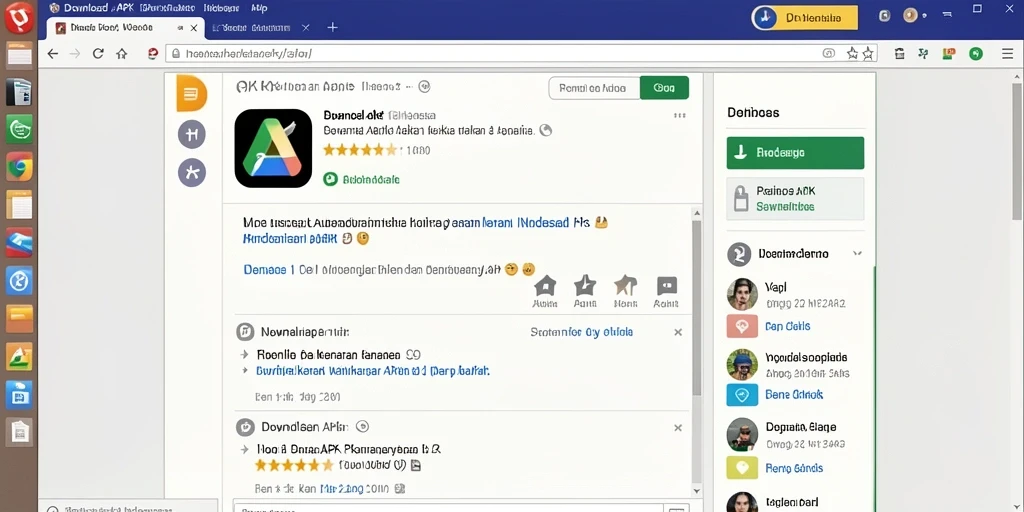
Task: Go back with the browser back arrow
Action: click(53, 54)
